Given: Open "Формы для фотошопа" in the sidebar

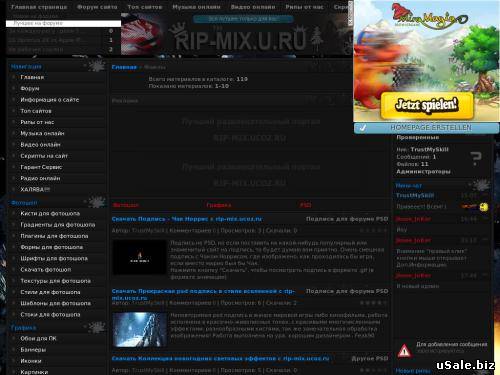Looking at the screenshot, I should [x=52, y=247].
